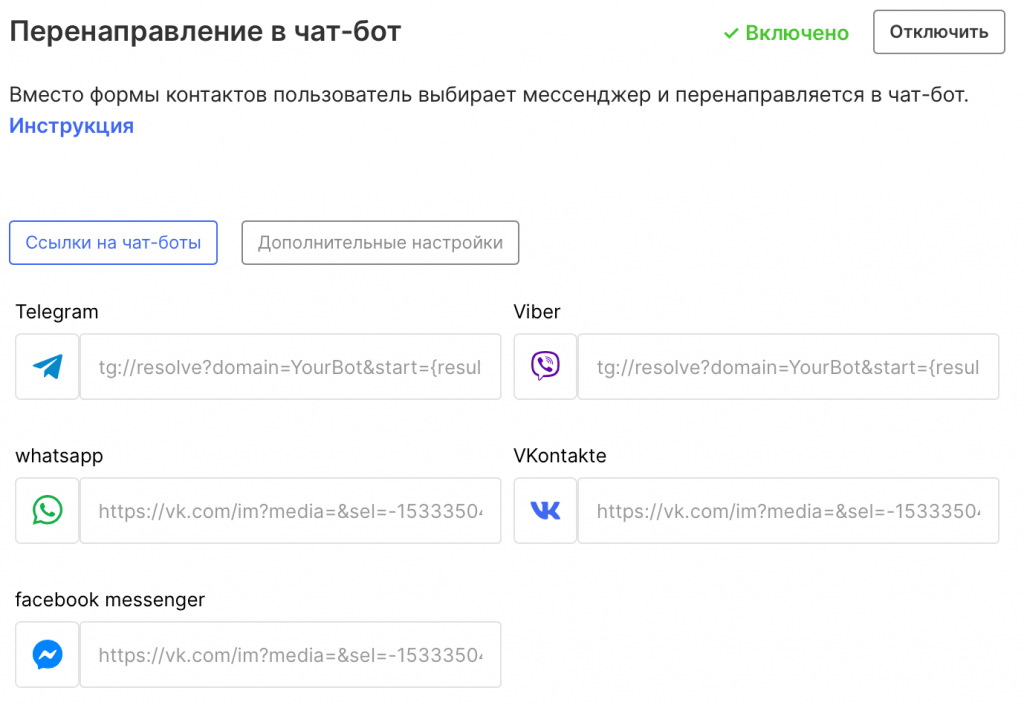Image resolution: width=1024 pixels, height=705 pixels.
Task: Click the facebook messenger field label
Action: pos(110,600)
